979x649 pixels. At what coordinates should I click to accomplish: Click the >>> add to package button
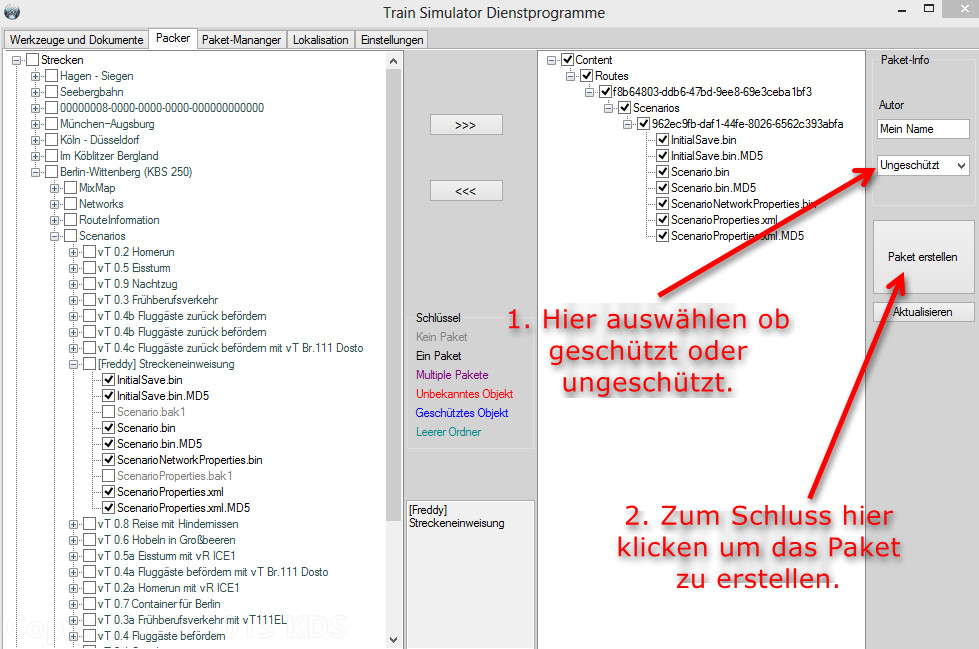[465, 125]
